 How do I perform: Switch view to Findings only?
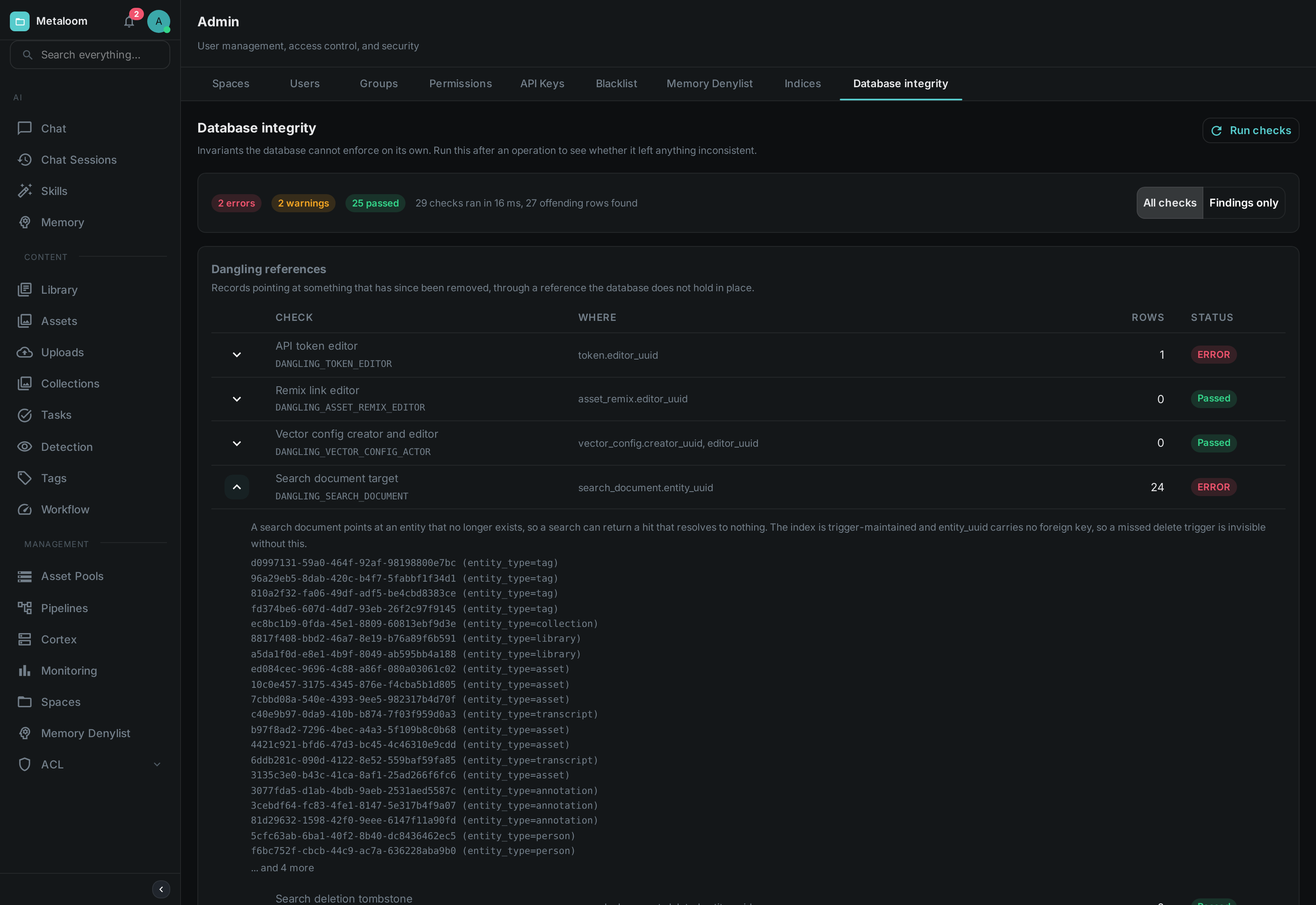[1244, 203]
